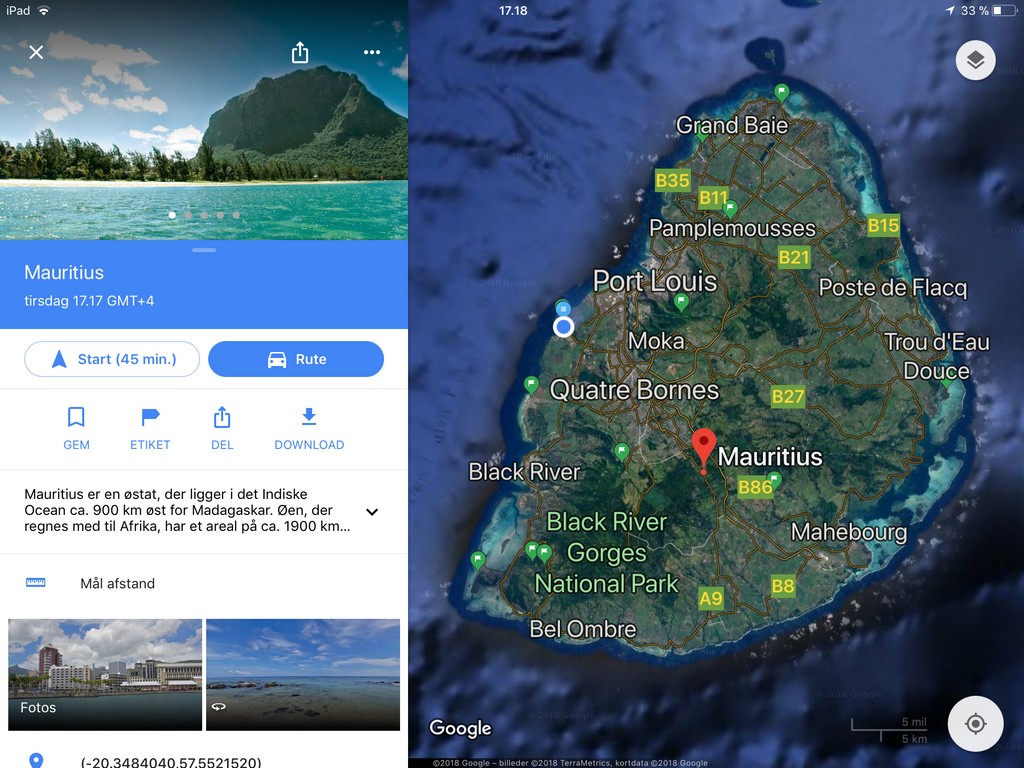Select Mål afstand measure distance

204,583
